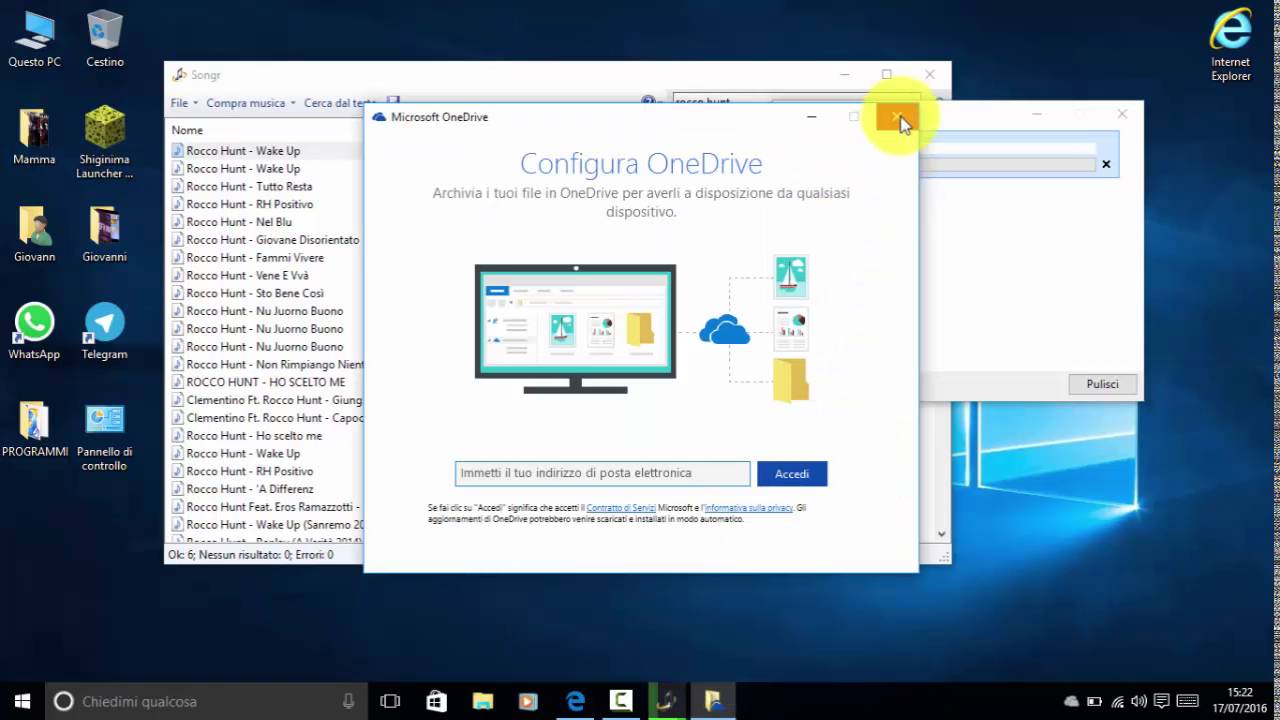
Task: Click Songr status bar 'Ok: 6; Nessun risultato'
Action: click(x=251, y=554)
